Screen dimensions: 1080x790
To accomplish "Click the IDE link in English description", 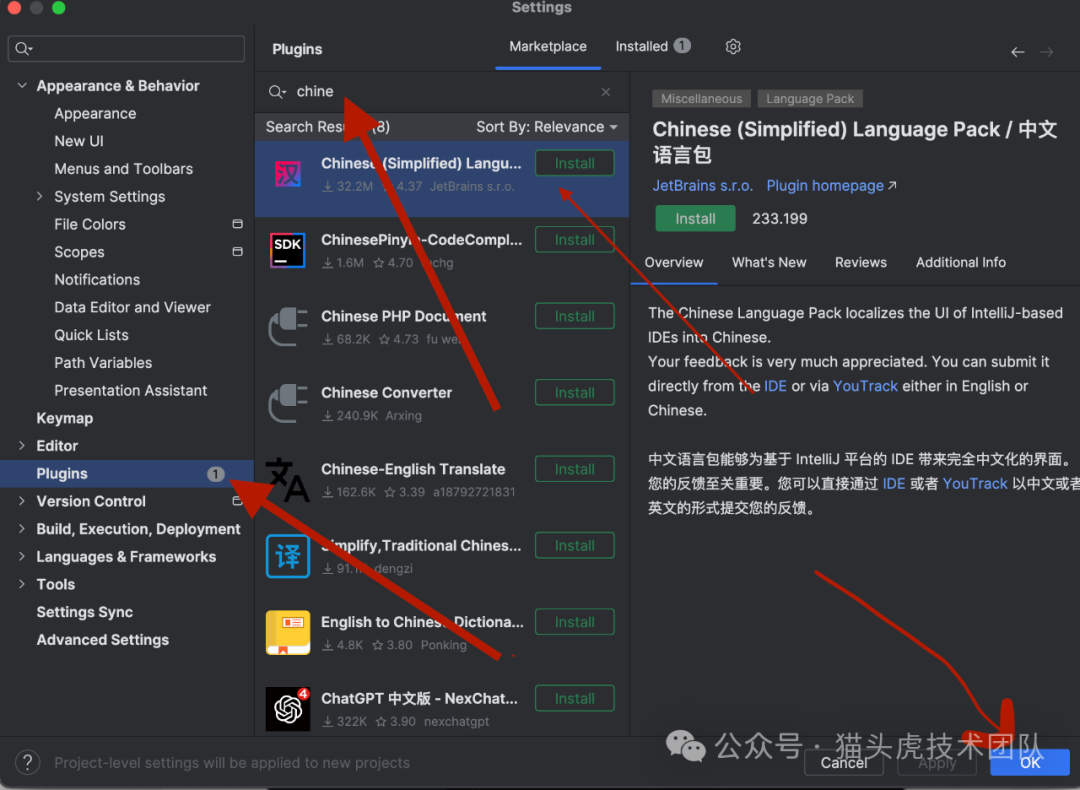I will (x=775, y=386).
